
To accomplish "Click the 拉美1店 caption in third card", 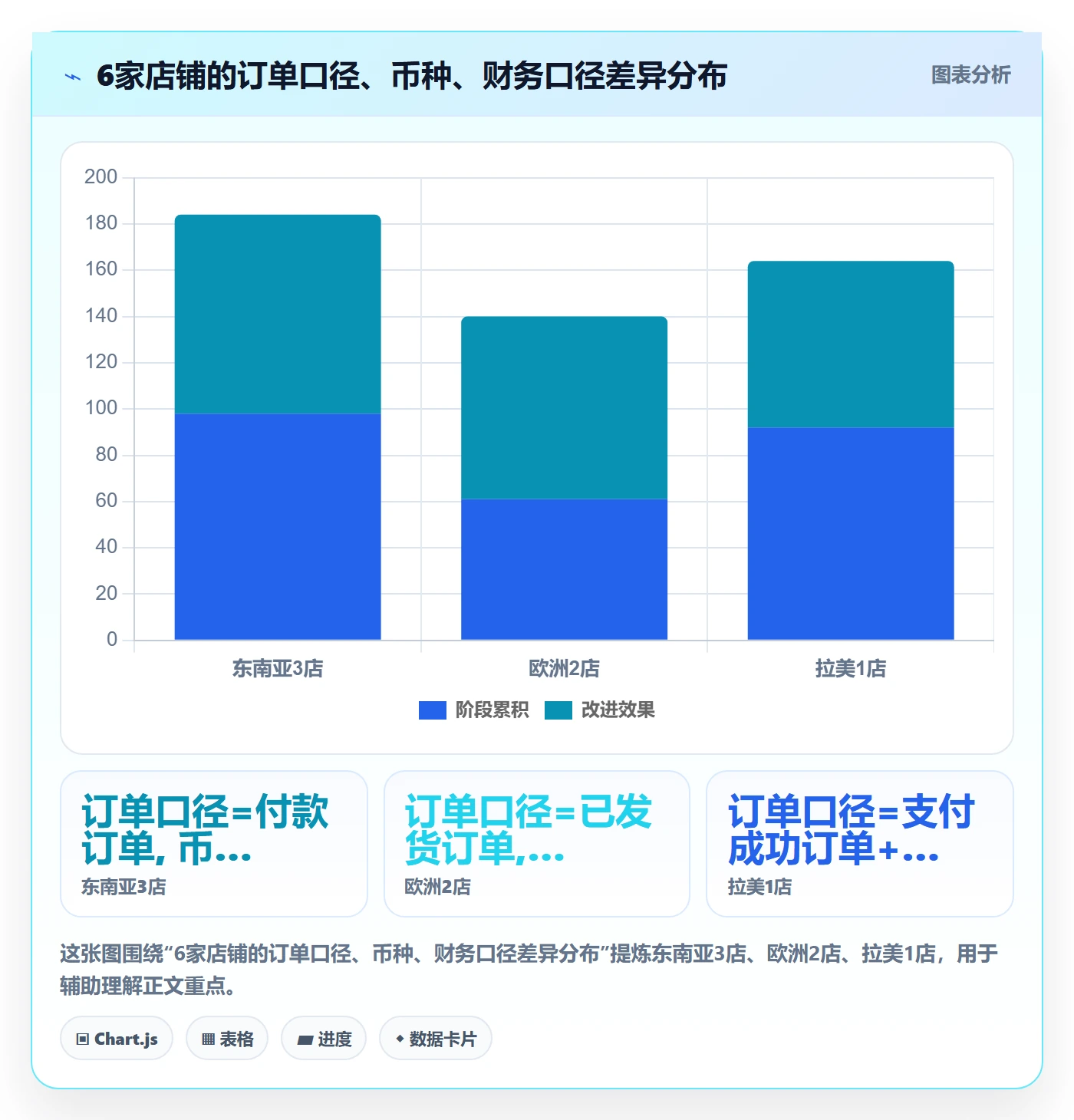I will coord(760,888).
